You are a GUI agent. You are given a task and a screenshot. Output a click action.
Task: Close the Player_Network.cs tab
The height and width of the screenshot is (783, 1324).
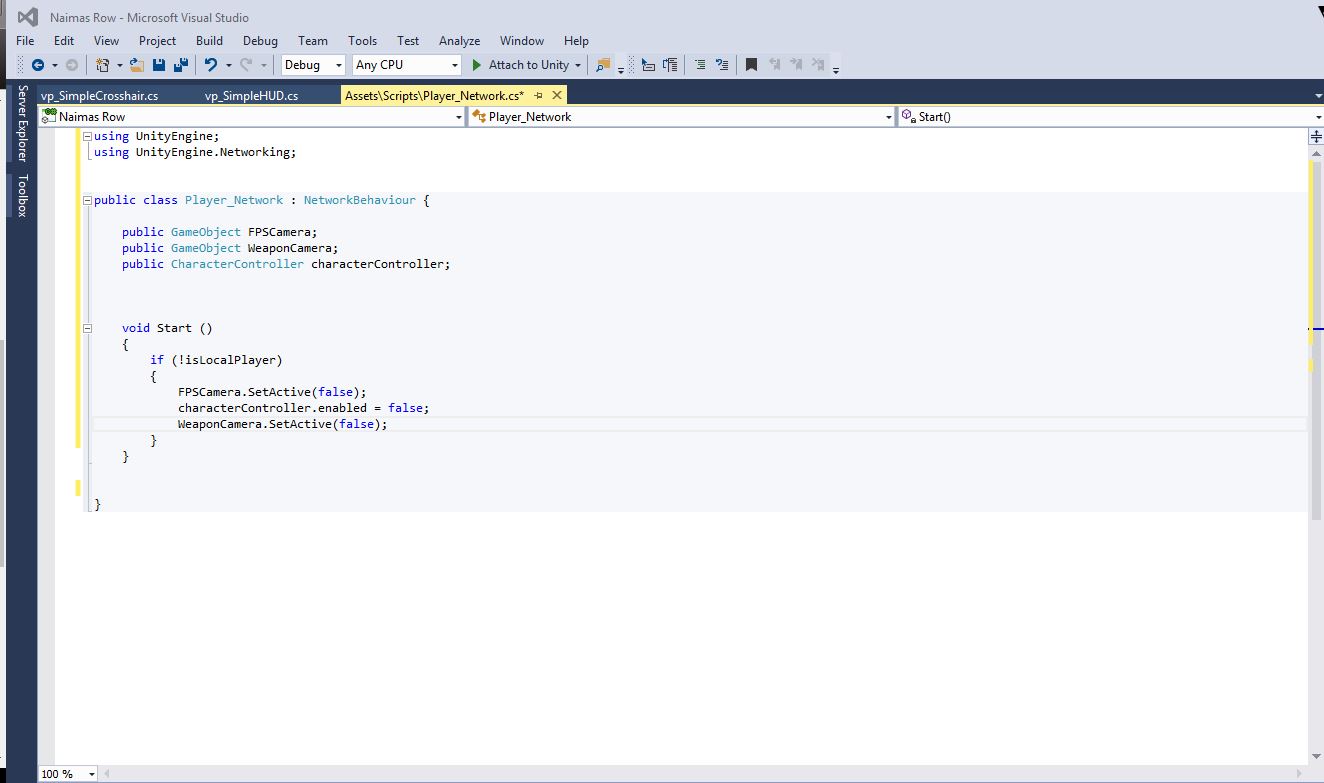[x=557, y=95]
